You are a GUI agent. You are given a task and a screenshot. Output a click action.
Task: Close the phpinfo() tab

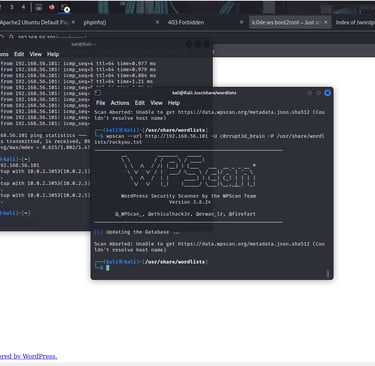click(157, 22)
